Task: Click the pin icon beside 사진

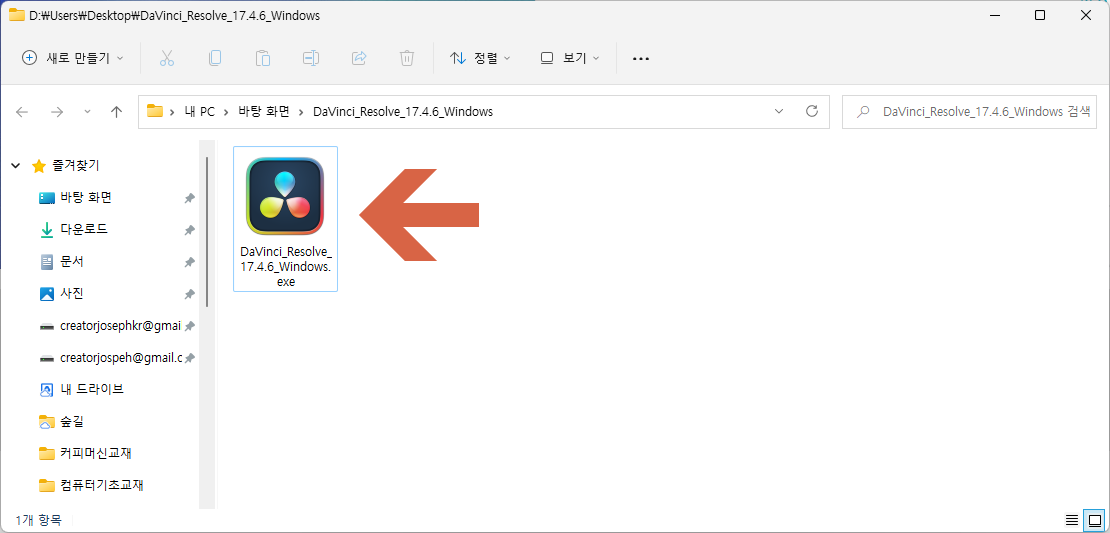Action: [x=190, y=294]
